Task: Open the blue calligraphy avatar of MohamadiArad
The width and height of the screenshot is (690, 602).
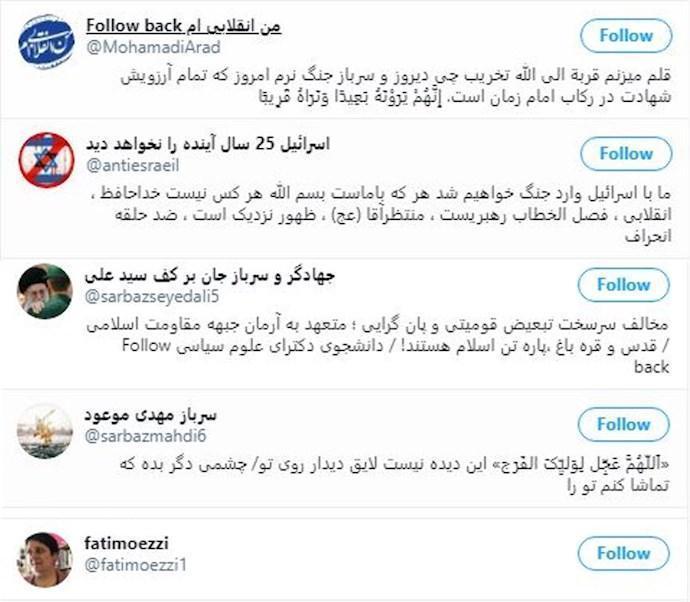Action: (46, 42)
